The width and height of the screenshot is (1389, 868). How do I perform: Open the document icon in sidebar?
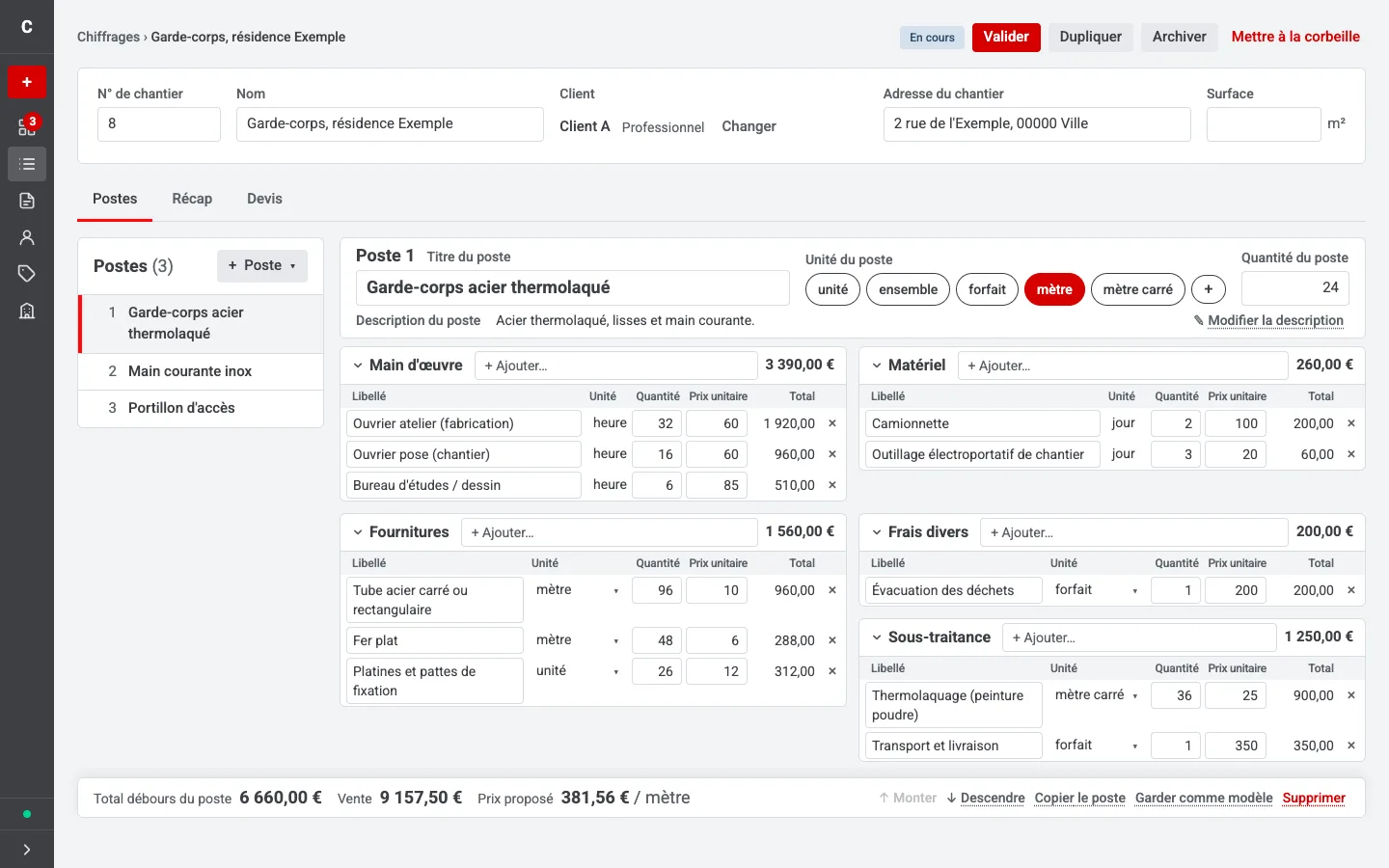(x=27, y=201)
